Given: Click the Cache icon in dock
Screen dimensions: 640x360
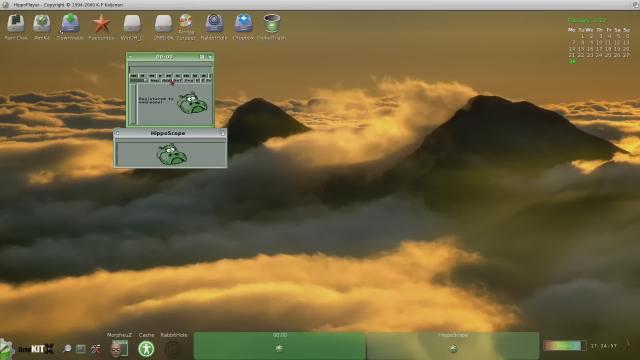Looking at the screenshot, I should point(146,349).
